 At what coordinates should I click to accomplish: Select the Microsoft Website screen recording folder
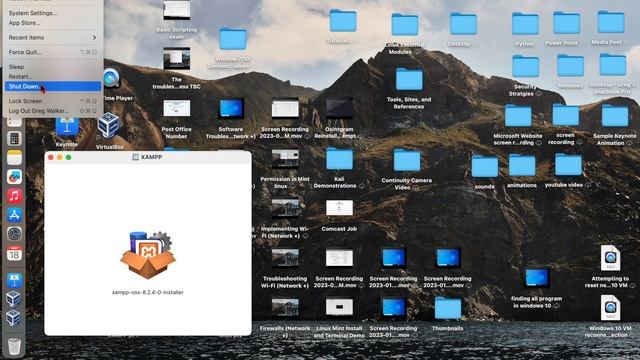pyautogui.click(x=518, y=116)
